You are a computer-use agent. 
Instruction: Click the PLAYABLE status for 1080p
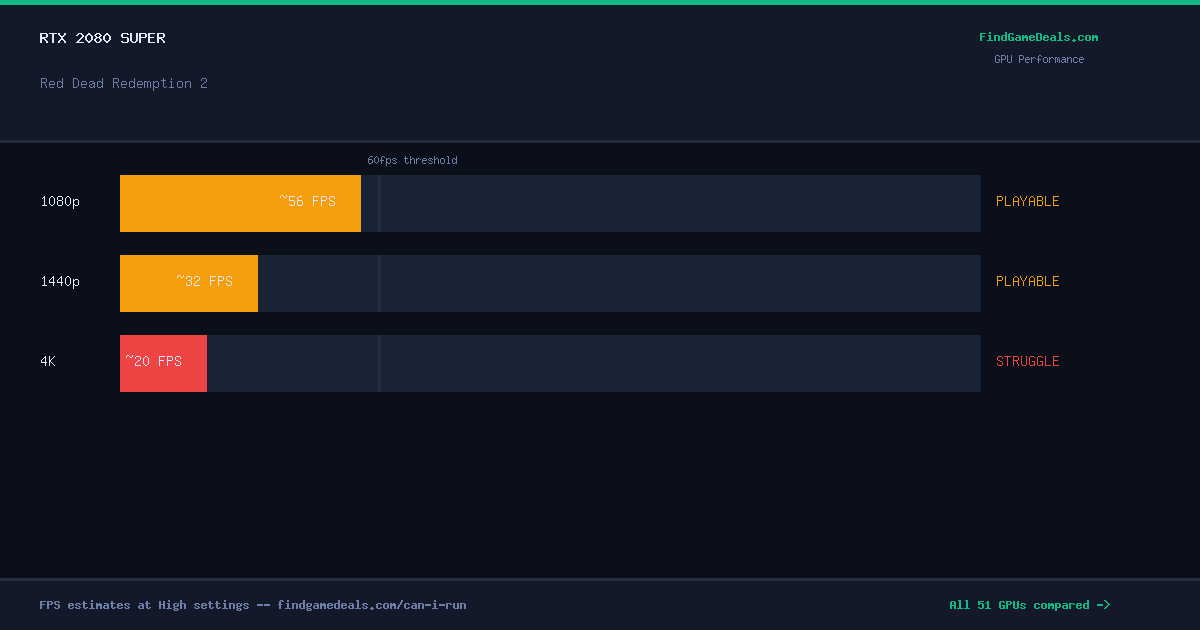tap(1027, 201)
